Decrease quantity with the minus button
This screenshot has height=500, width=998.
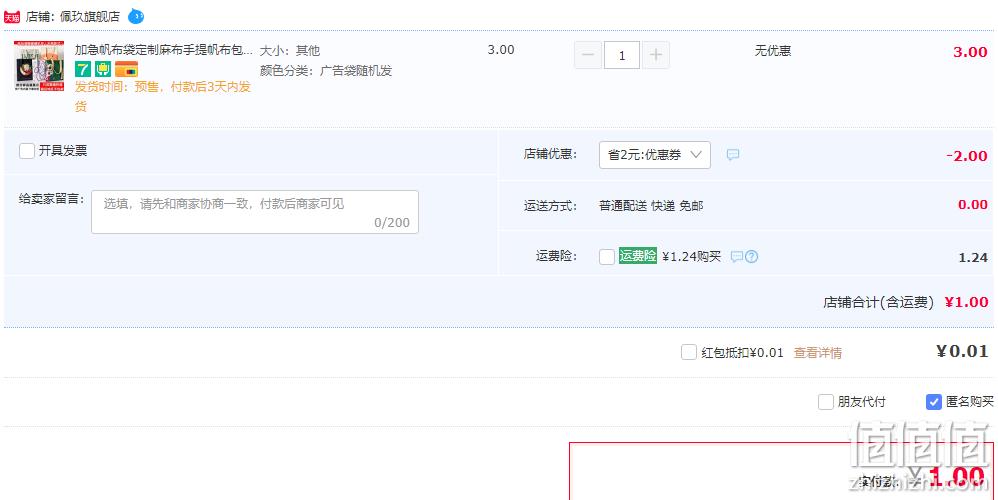pyautogui.click(x=587, y=55)
